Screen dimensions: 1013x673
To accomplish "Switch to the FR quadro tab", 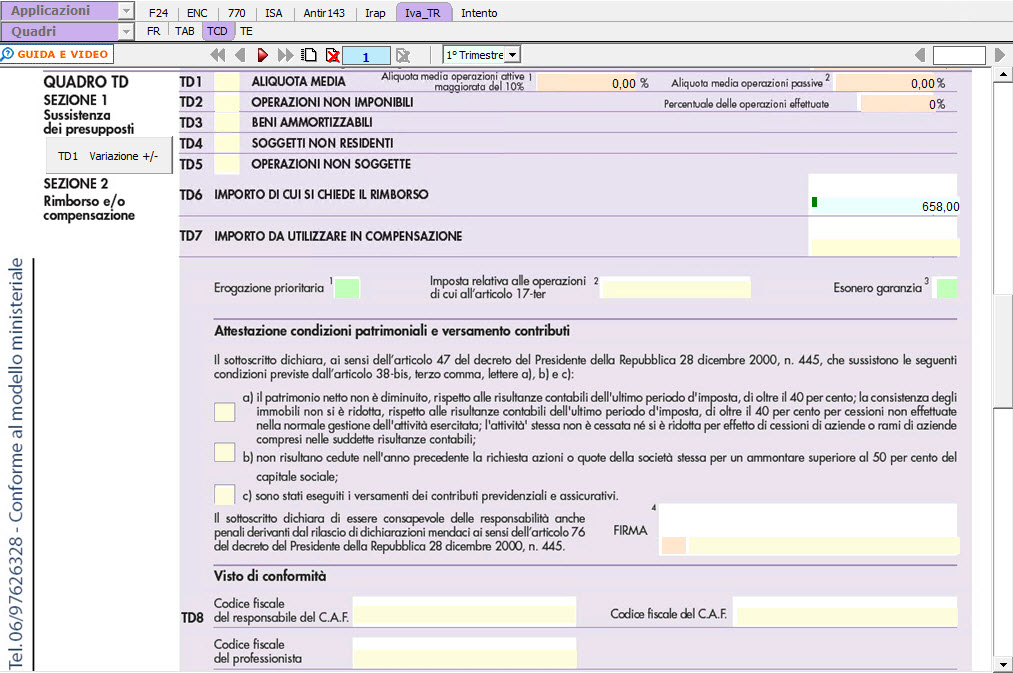I will point(154,31).
